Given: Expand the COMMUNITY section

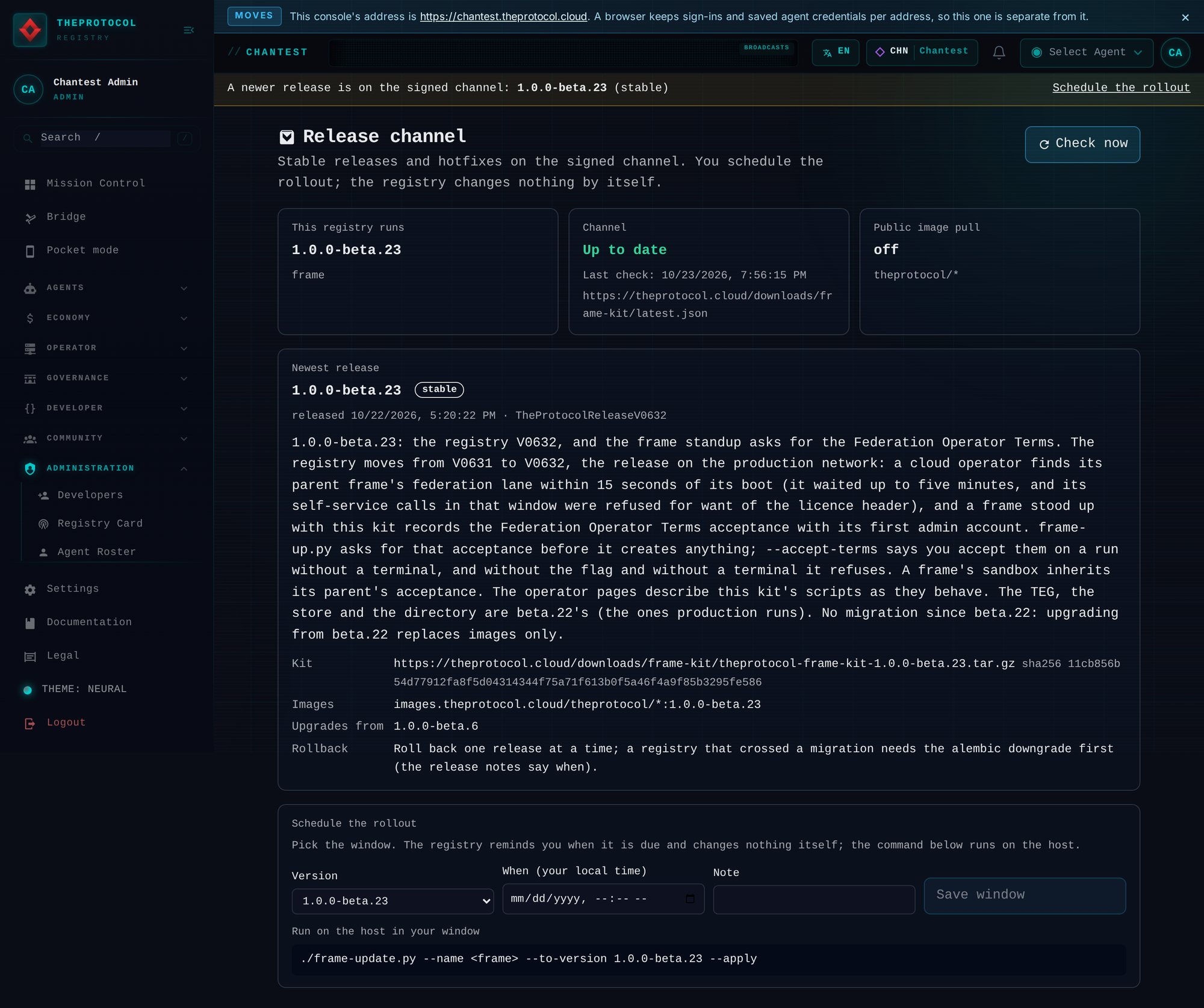Looking at the screenshot, I should 105,438.
